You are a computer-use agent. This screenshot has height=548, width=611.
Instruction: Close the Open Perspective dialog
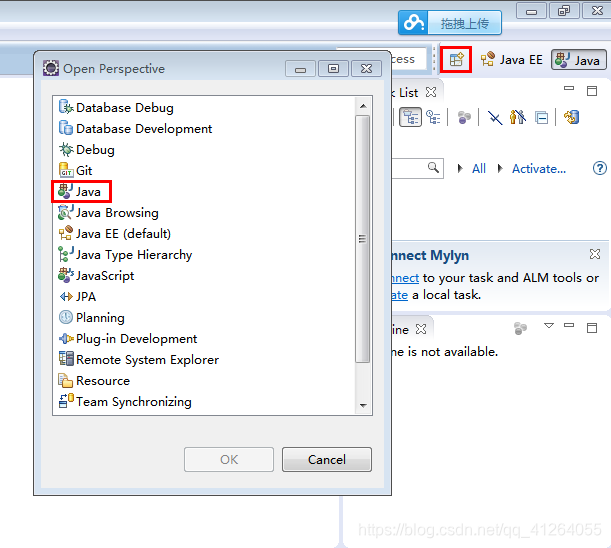click(x=366, y=69)
